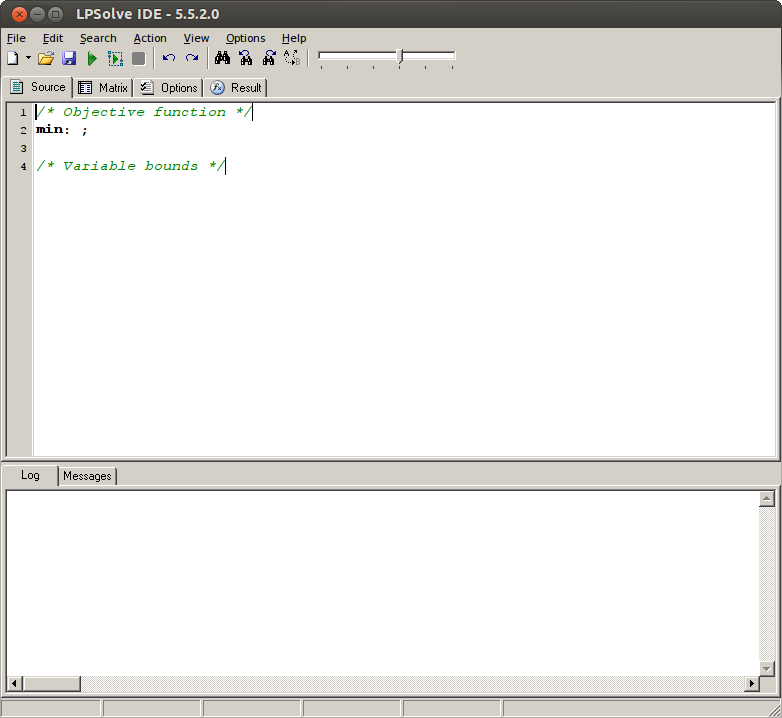782x718 pixels.
Task: Undo the last edit
Action: tap(168, 59)
